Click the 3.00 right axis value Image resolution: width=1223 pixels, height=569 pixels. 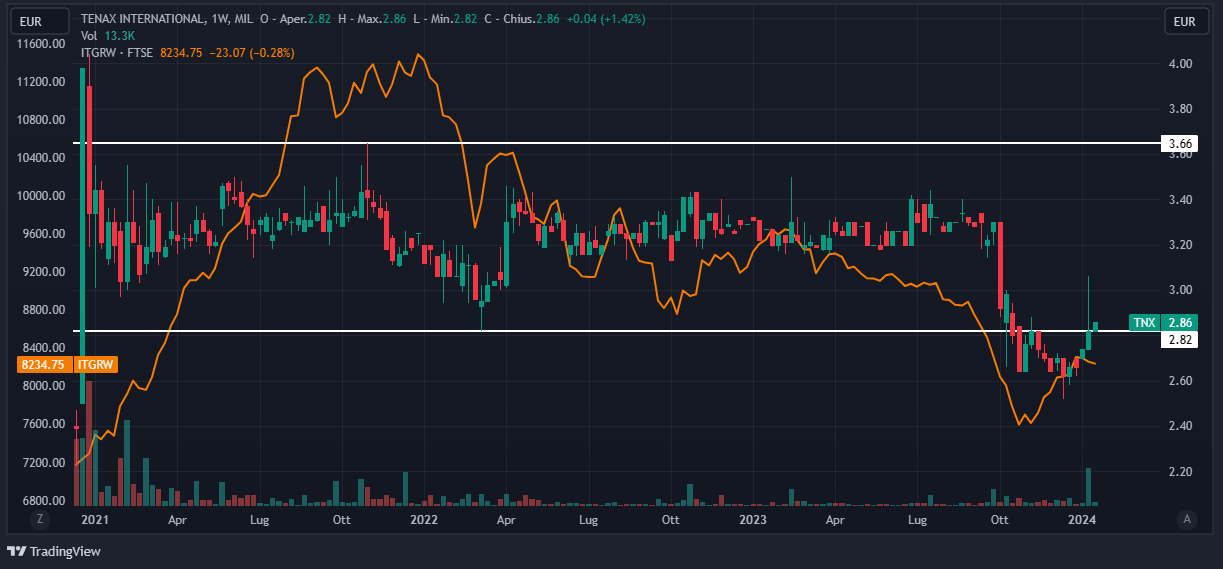tap(1180, 290)
